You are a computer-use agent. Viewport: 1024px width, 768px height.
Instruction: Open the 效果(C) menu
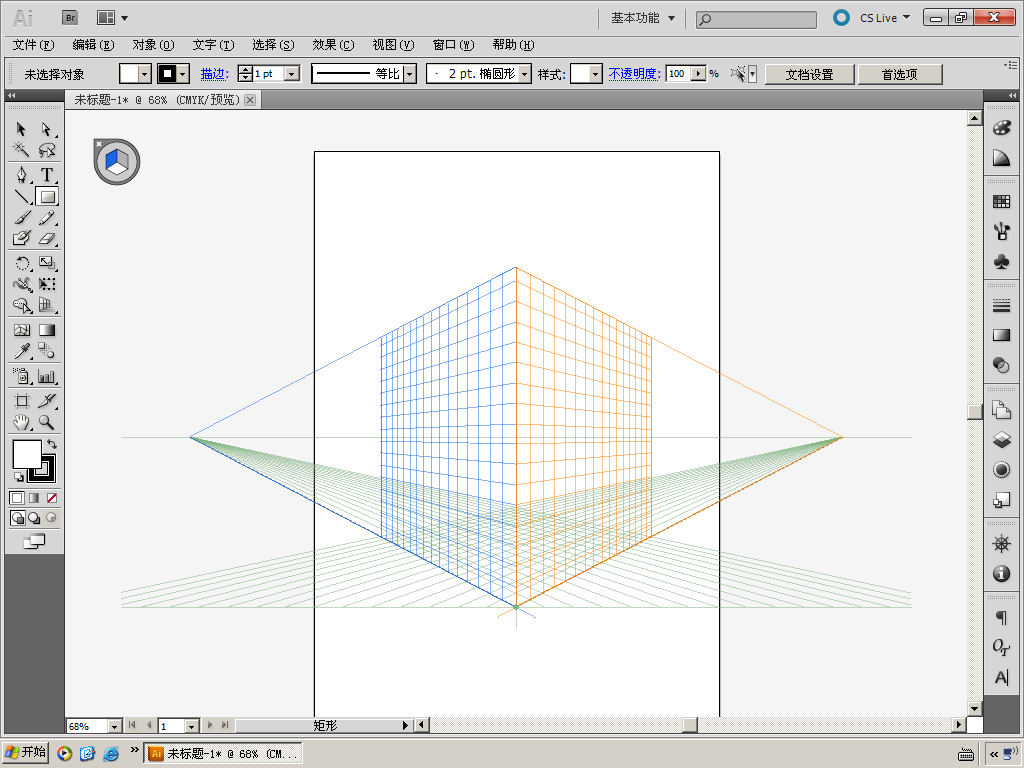pyautogui.click(x=333, y=45)
